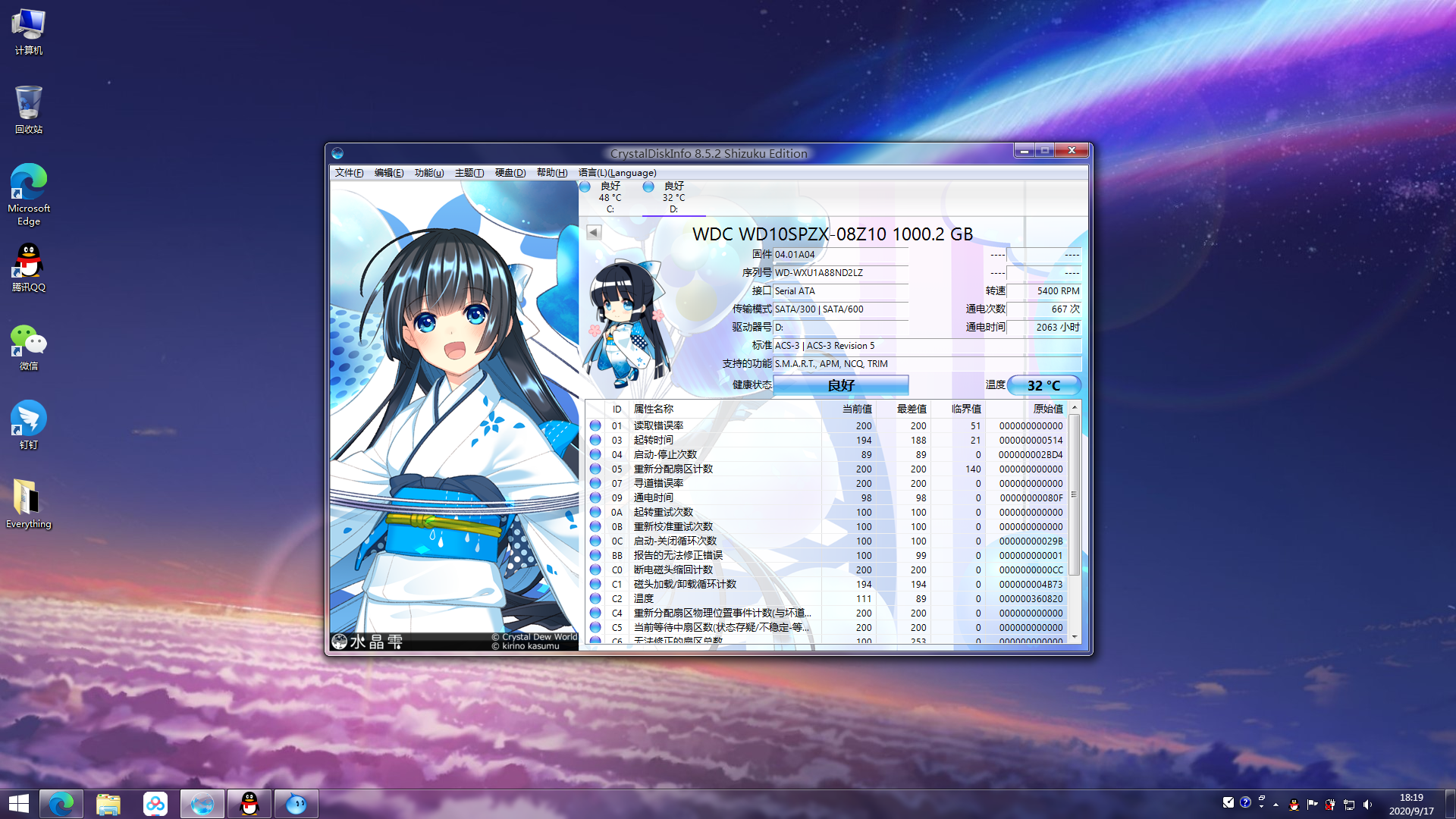Click the 通电时间 2063 小时 value
The width and height of the screenshot is (1456, 819).
(1044, 328)
